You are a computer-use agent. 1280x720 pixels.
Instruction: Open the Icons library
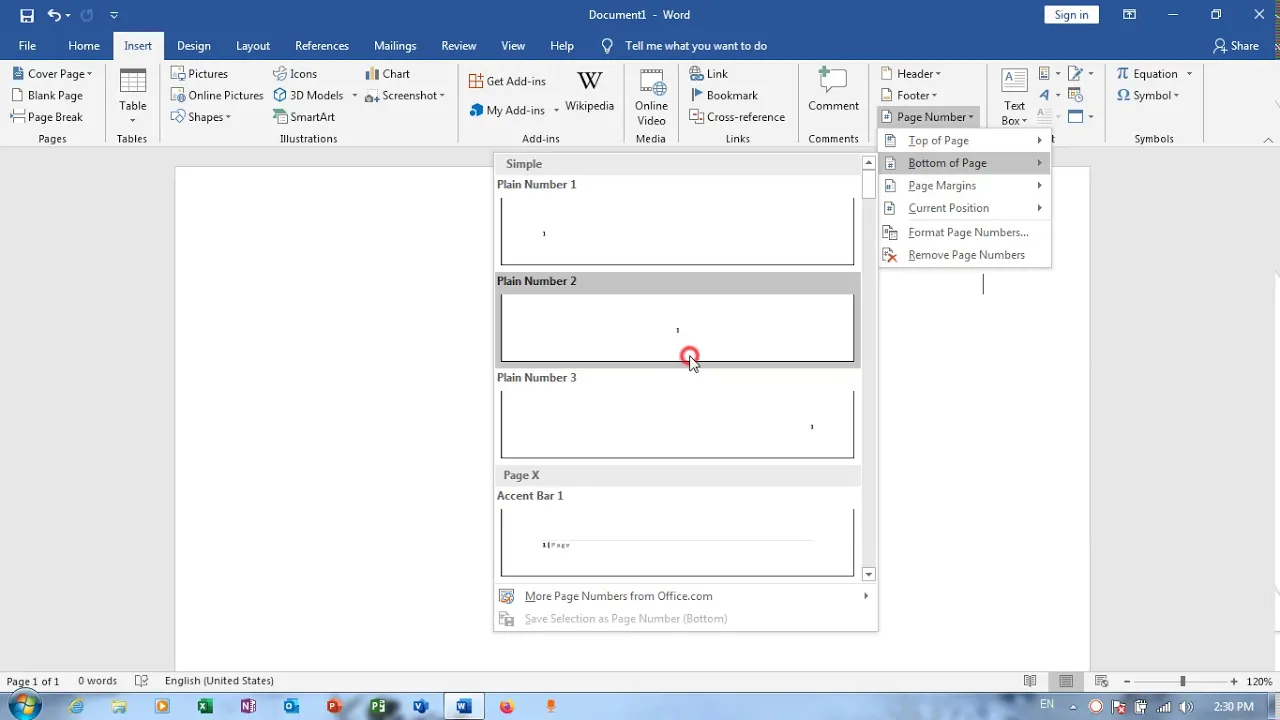tap(295, 74)
